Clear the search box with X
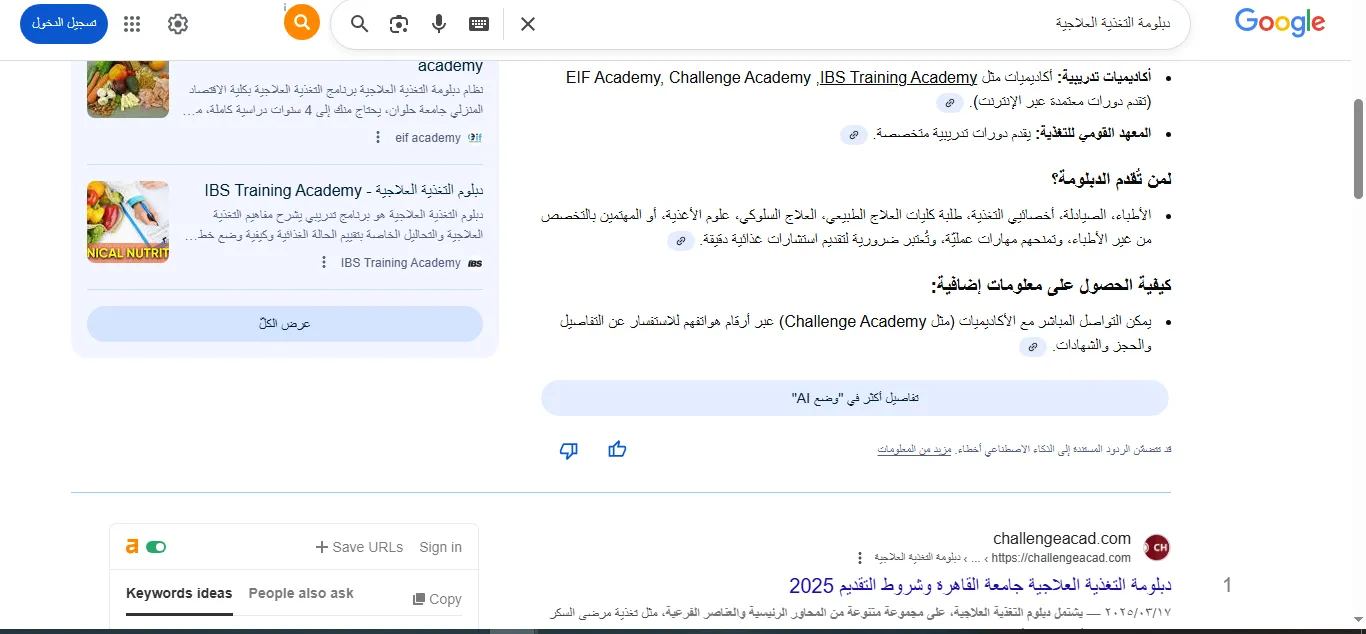Image resolution: width=1366 pixels, height=634 pixels. 528,24
